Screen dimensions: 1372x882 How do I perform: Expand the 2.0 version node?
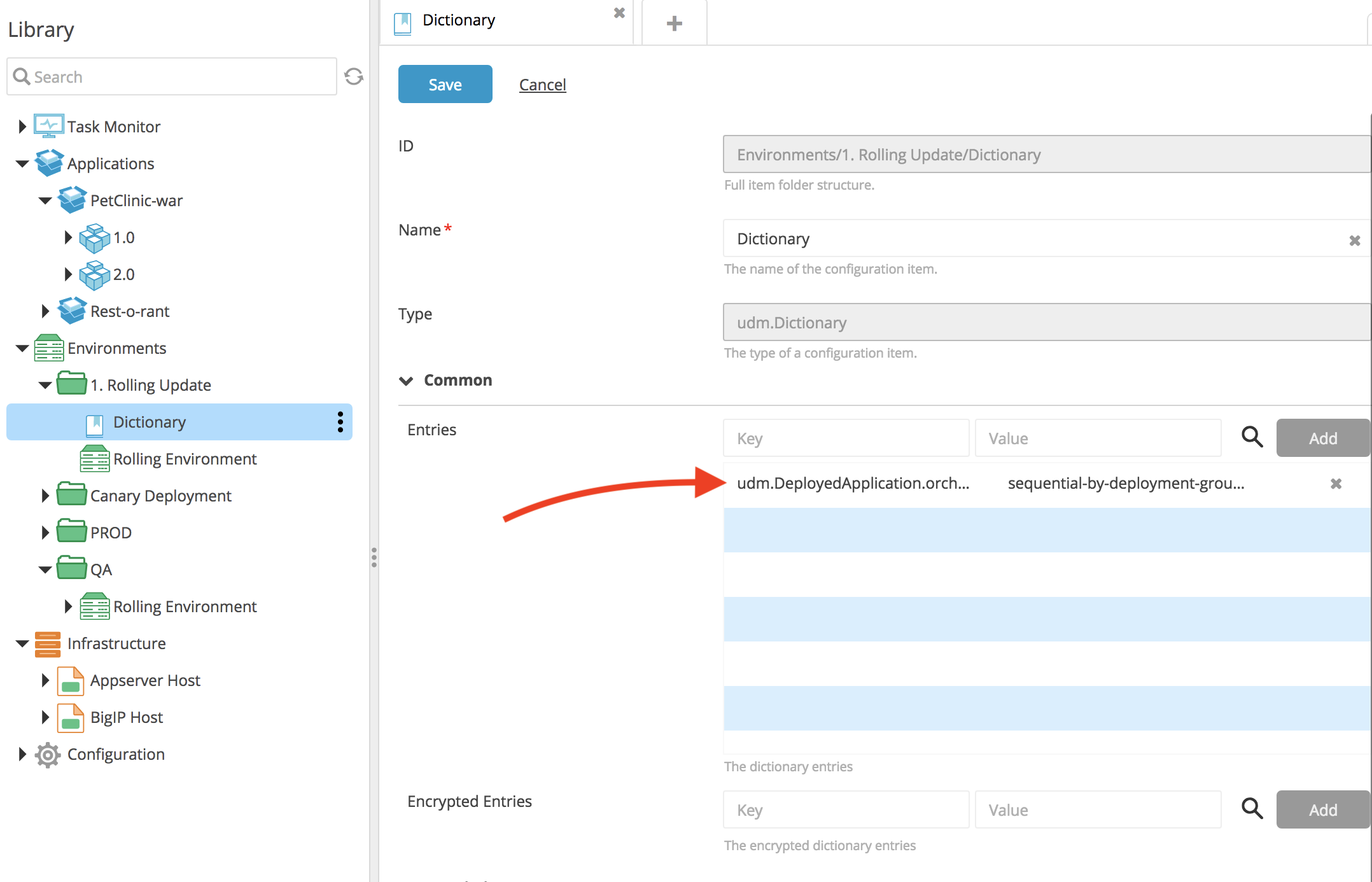tap(67, 274)
